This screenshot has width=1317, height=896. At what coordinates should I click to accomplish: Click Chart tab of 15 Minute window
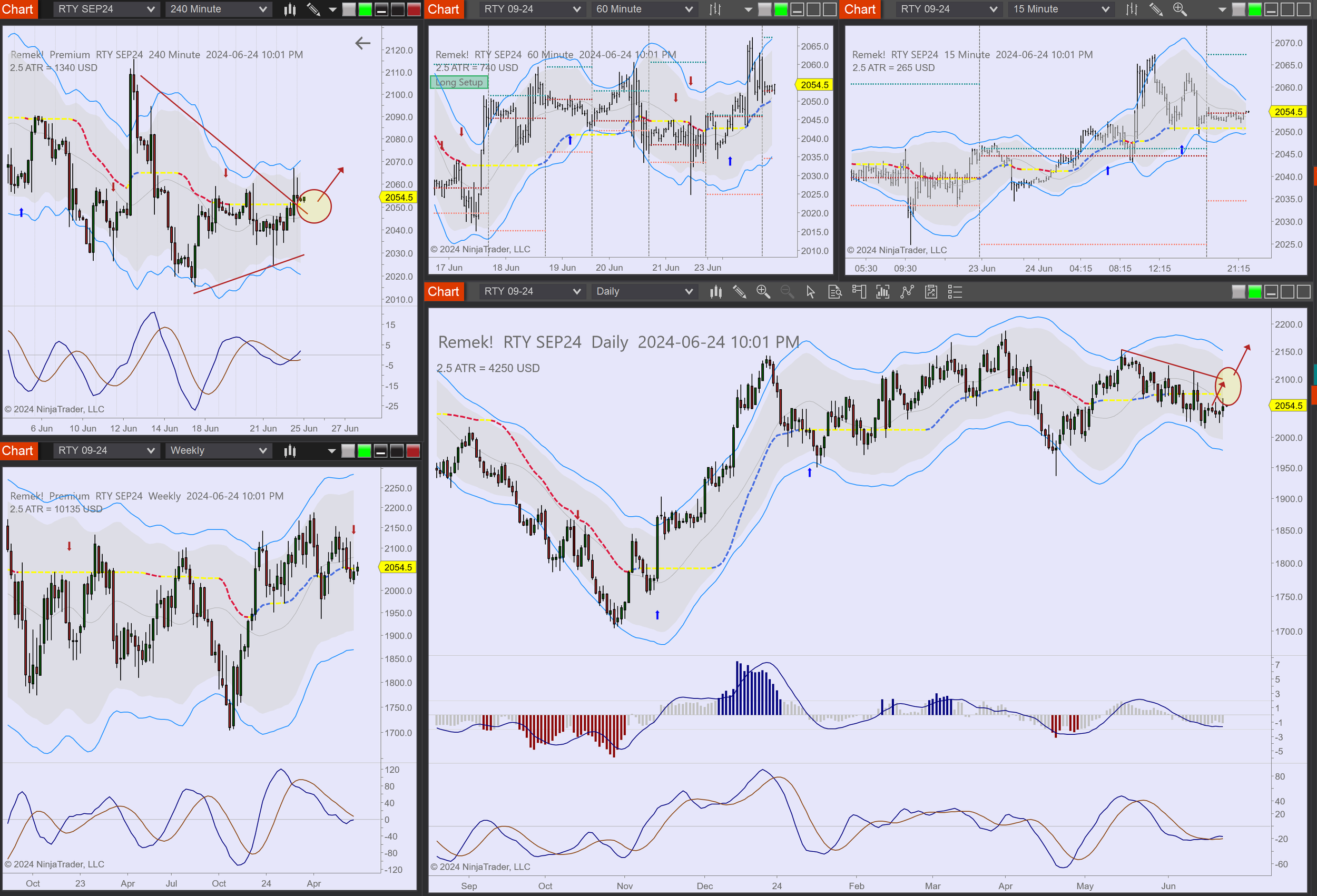pos(860,9)
